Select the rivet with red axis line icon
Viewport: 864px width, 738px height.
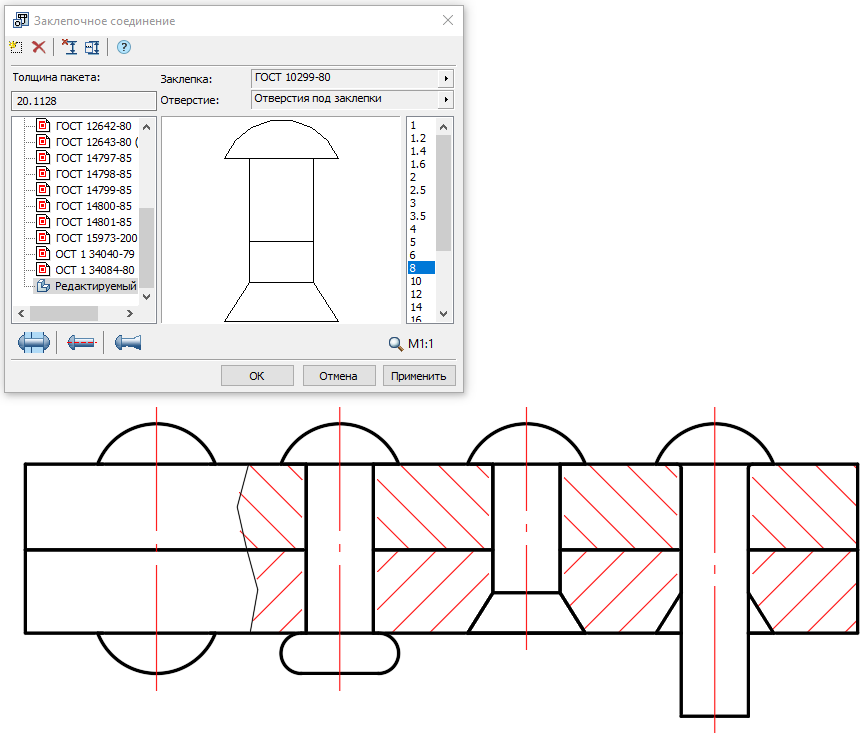click(x=82, y=343)
